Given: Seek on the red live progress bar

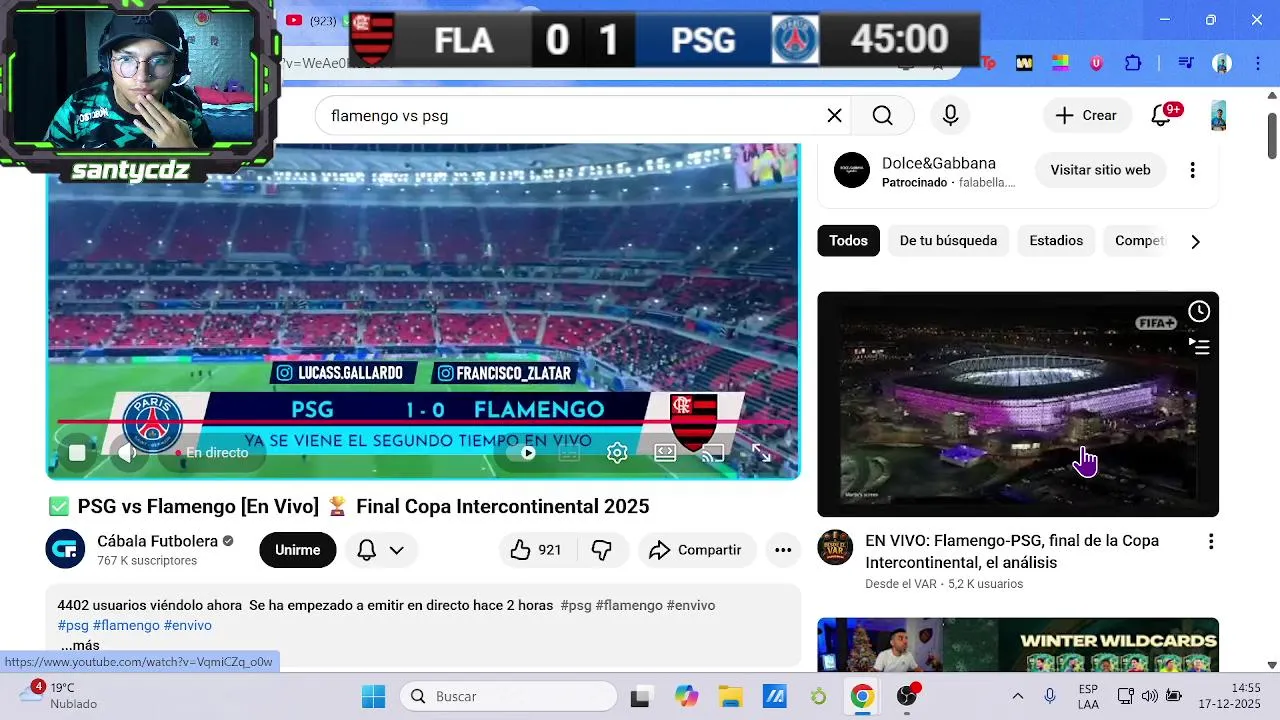Looking at the screenshot, I should click(423, 423).
